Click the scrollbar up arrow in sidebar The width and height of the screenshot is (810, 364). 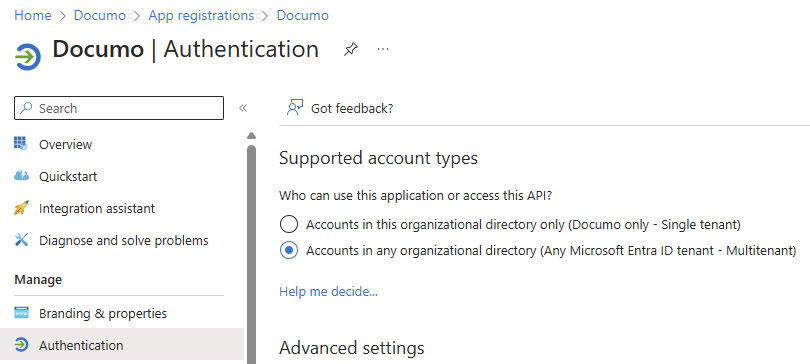pos(252,136)
